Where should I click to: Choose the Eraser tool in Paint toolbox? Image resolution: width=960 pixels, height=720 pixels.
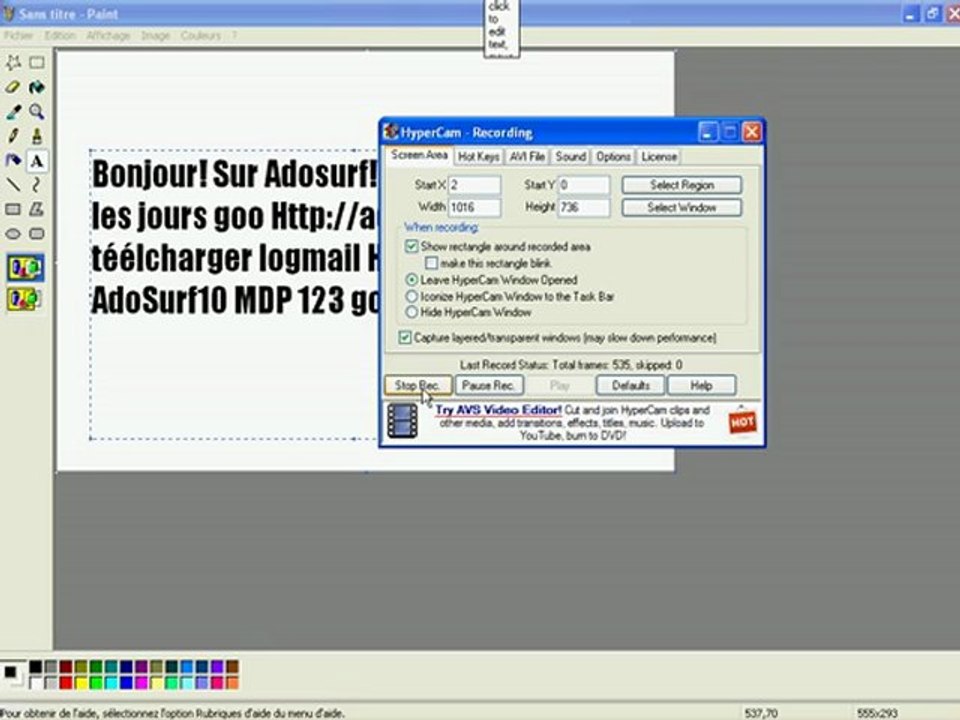13,87
